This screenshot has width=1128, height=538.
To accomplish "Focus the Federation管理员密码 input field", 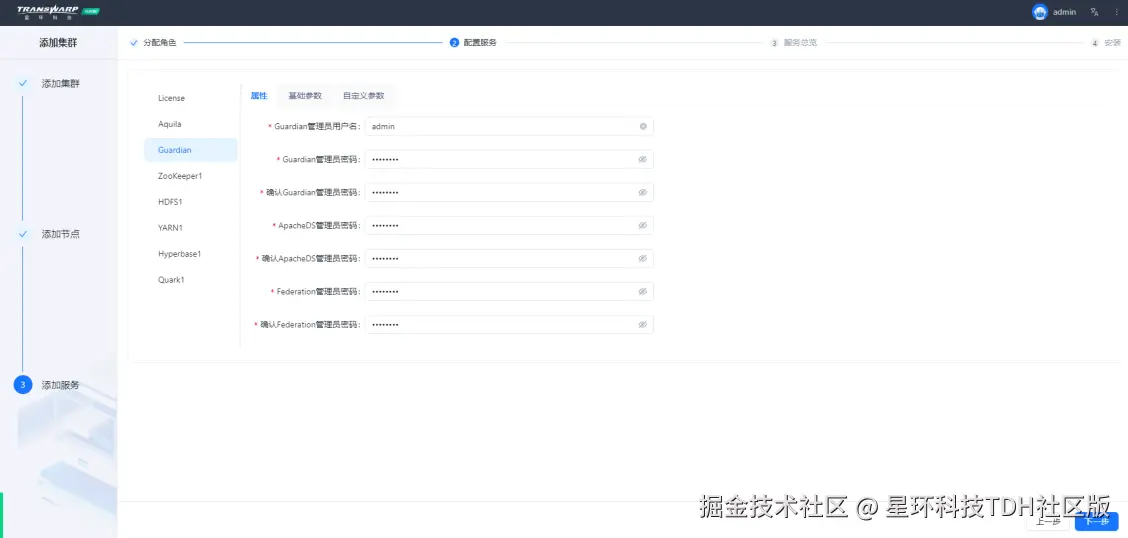I will click(x=509, y=292).
